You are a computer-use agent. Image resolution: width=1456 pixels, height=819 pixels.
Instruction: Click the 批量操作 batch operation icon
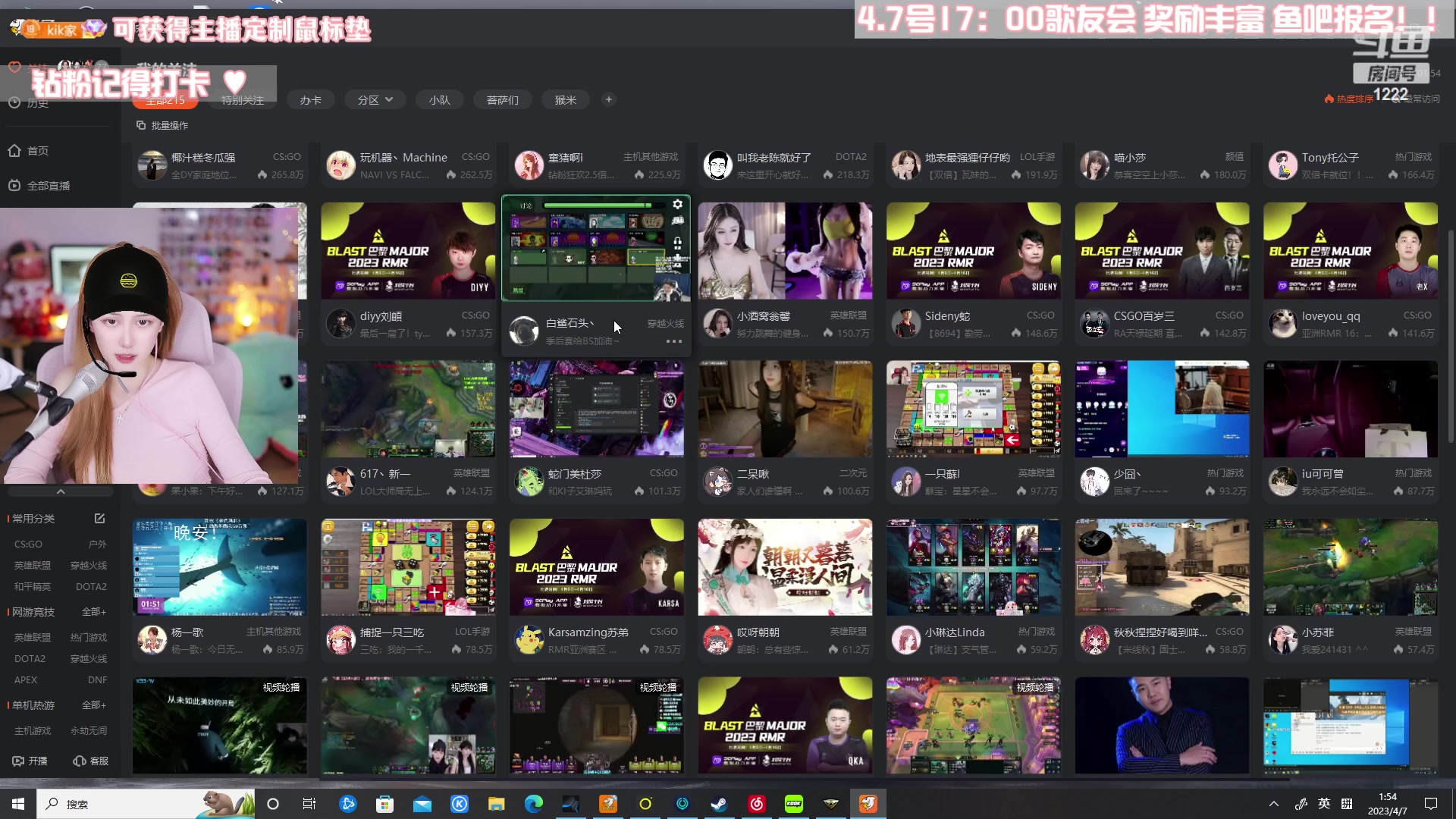pyautogui.click(x=140, y=125)
